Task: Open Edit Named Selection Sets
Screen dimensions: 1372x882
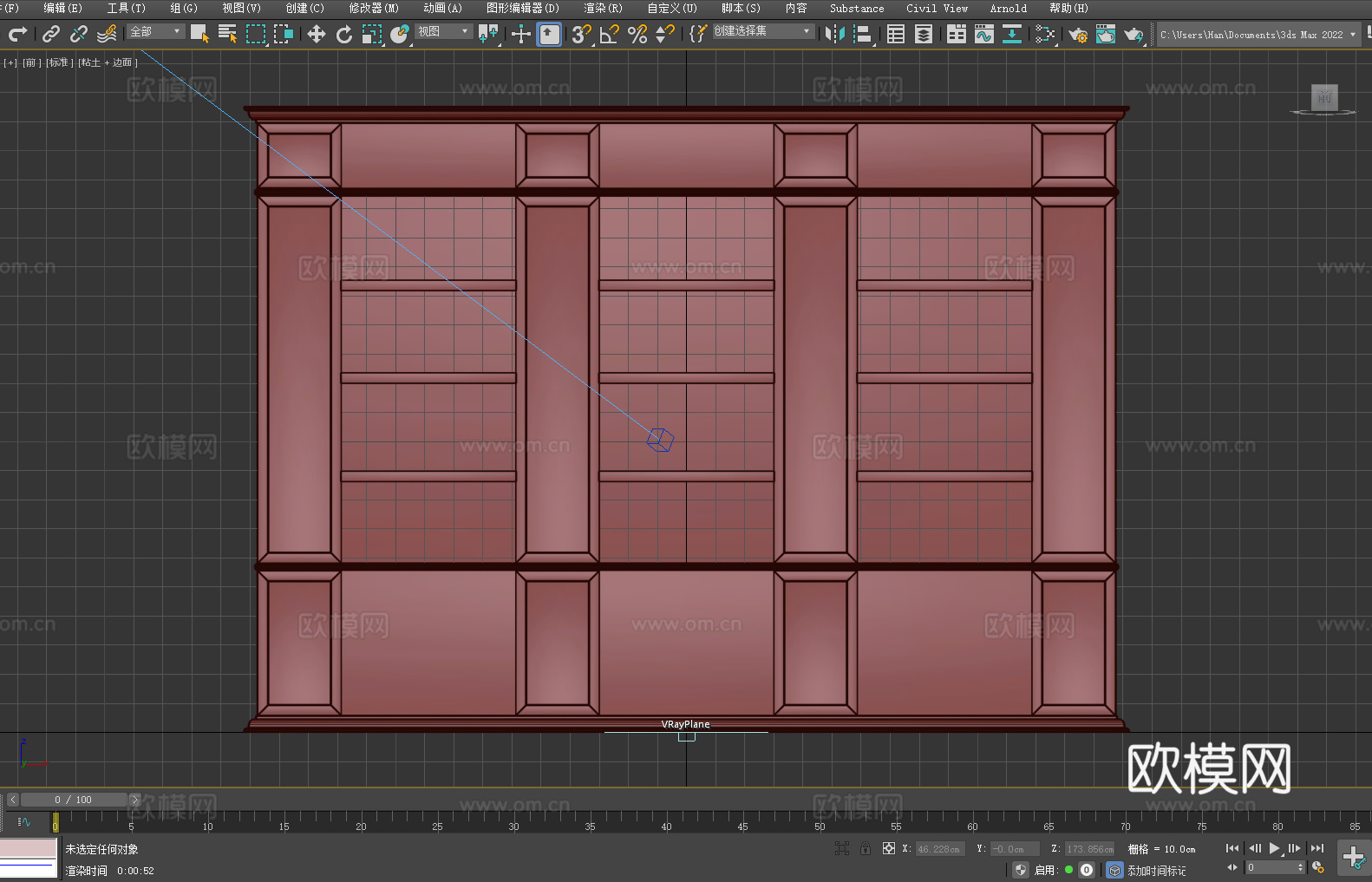Action: coord(698,34)
